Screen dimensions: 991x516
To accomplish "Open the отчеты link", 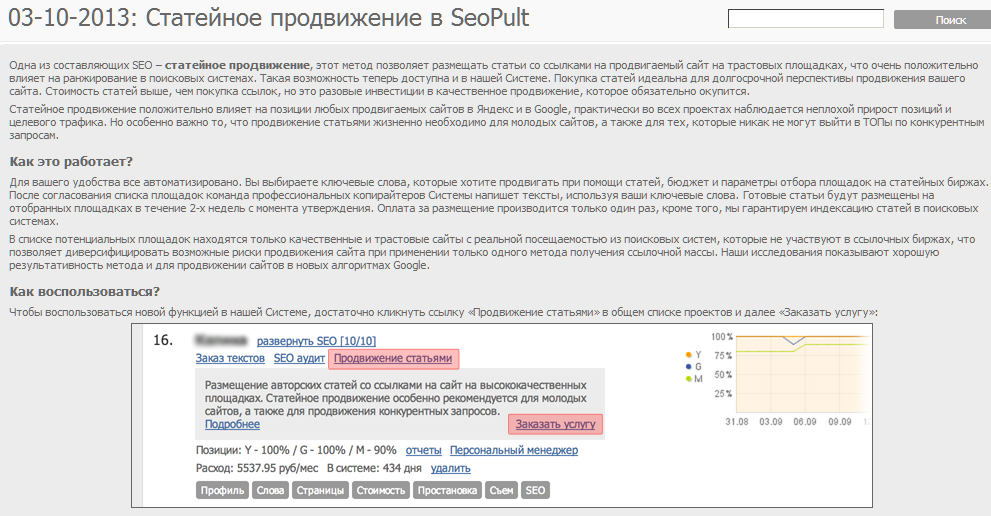I will (x=423, y=450).
